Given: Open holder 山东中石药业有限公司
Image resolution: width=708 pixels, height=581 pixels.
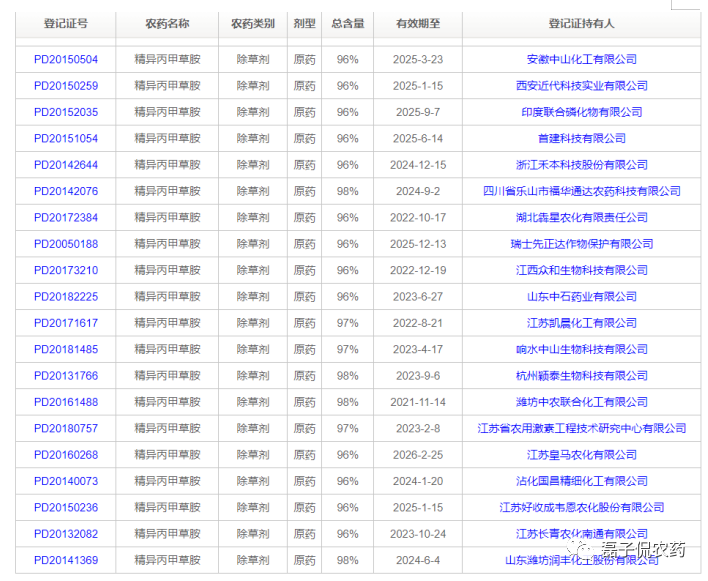Looking at the screenshot, I should tap(582, 297).
